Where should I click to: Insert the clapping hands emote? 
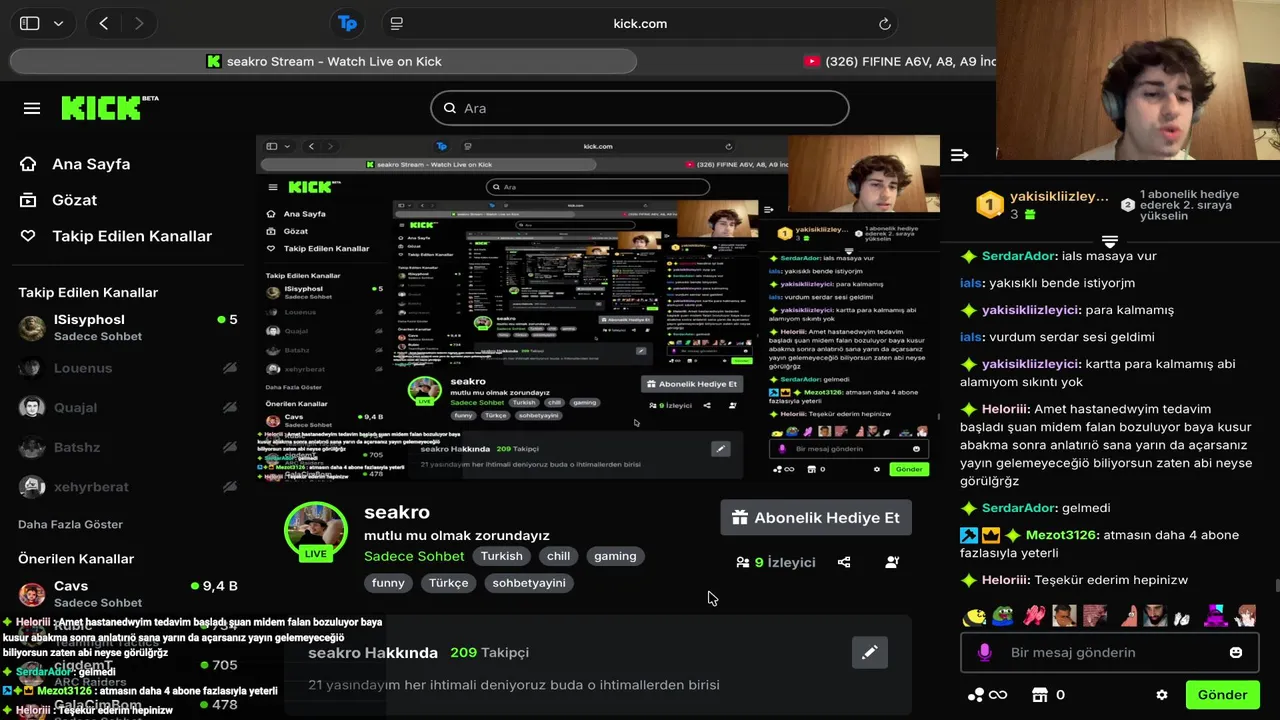[1033, 616]
